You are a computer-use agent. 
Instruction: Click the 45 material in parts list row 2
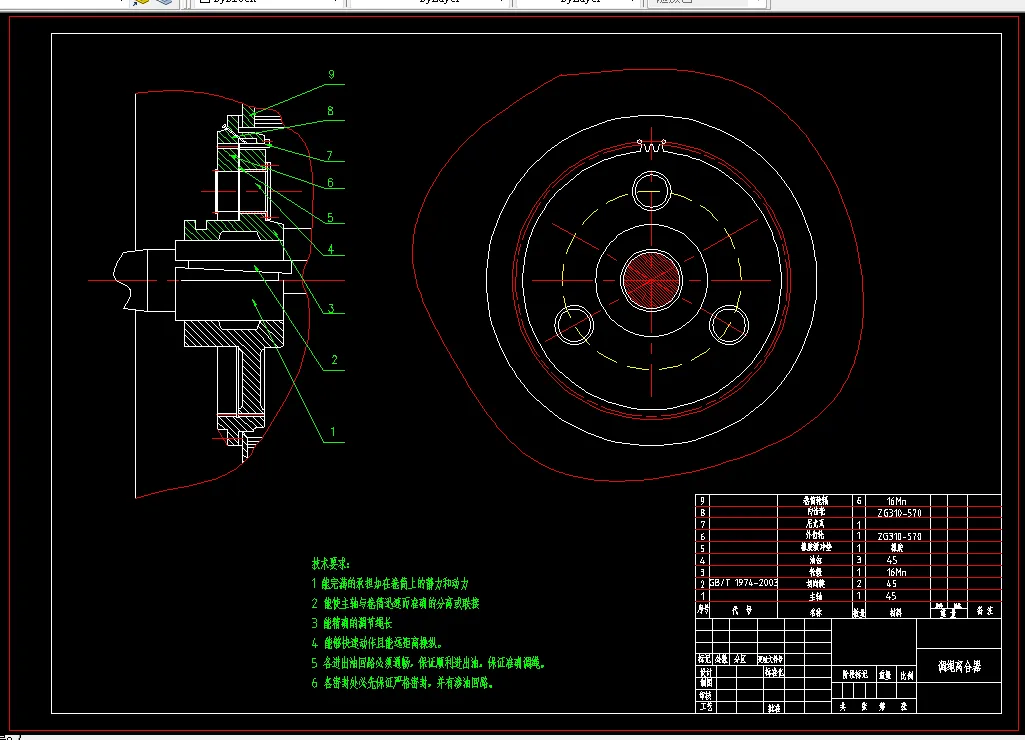point(892,584)
